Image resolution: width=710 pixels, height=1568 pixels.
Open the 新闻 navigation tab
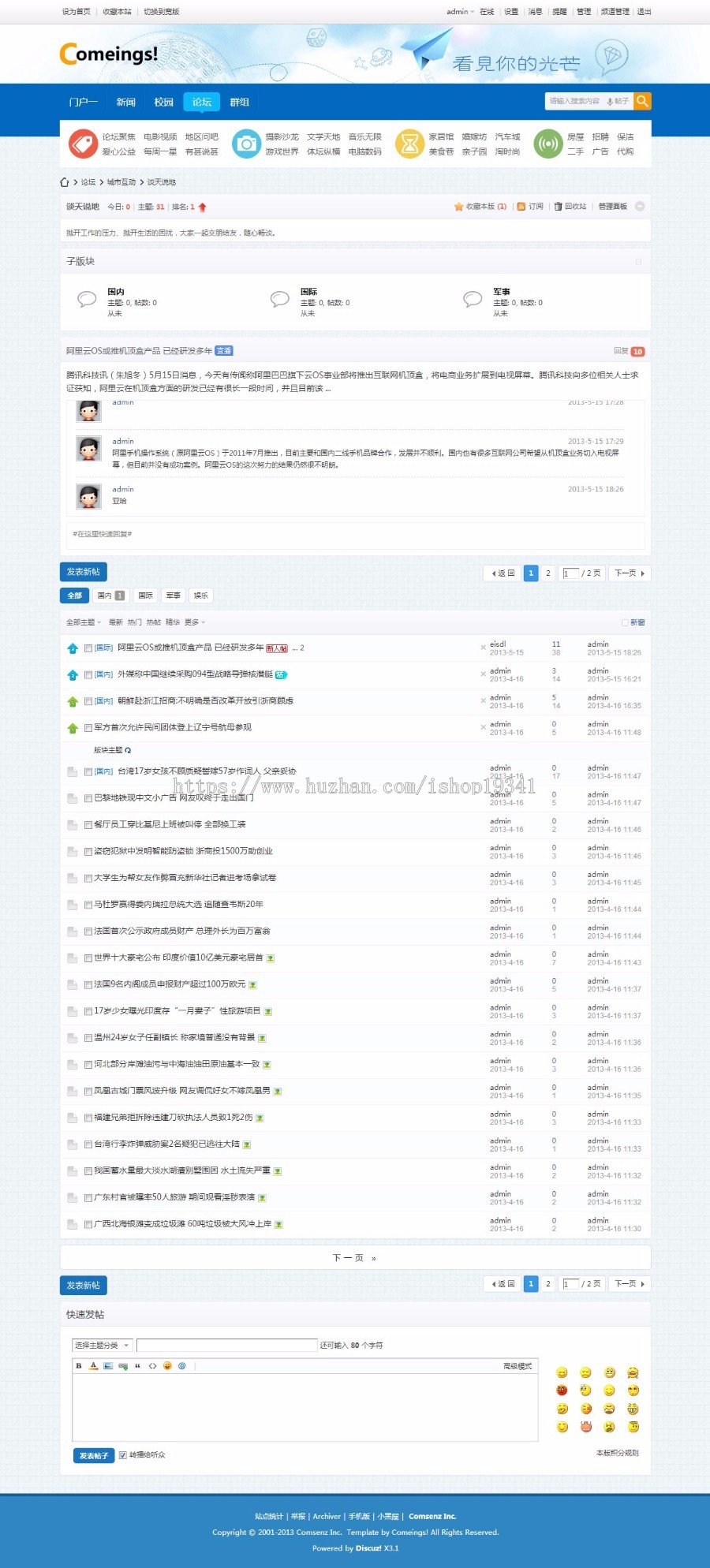pos(126,102)
